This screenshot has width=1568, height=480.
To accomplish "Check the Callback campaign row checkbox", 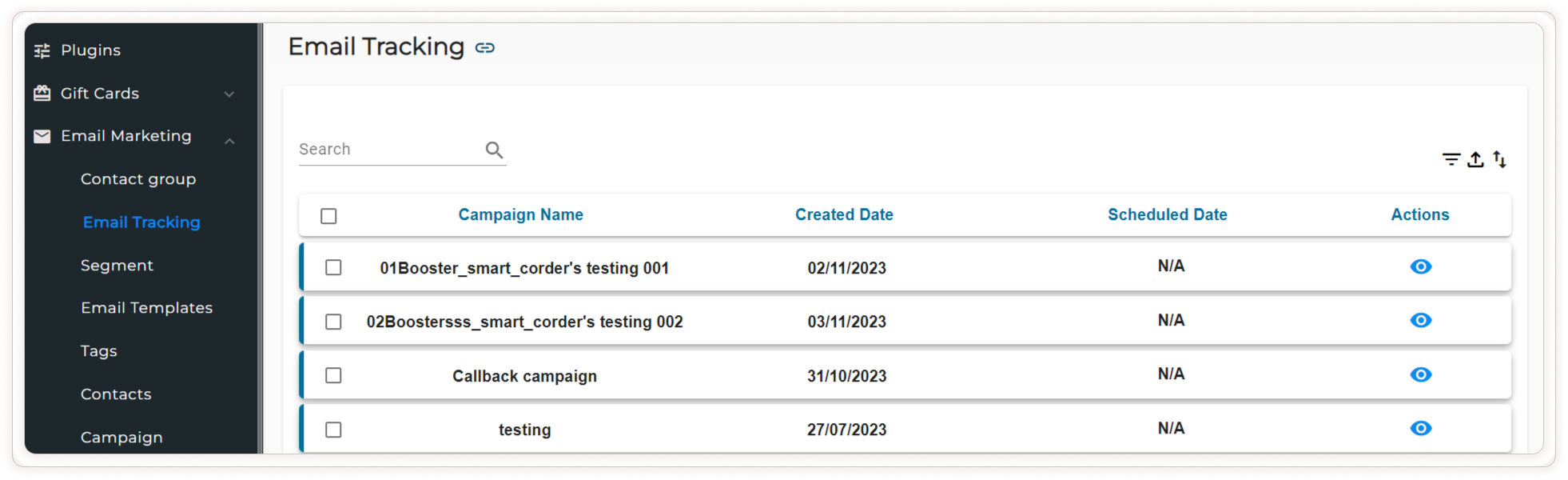I will [333, 375].
